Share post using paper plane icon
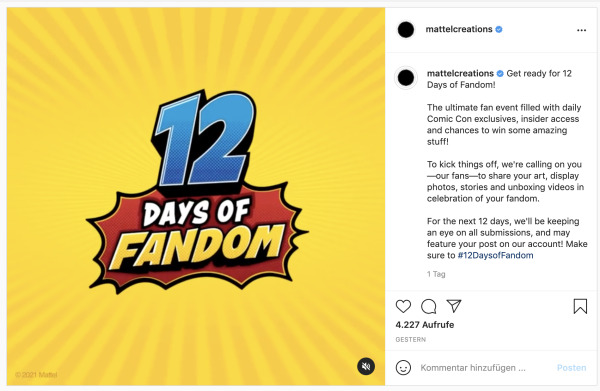Screen dimensions: 600x391 coord(454,306)
